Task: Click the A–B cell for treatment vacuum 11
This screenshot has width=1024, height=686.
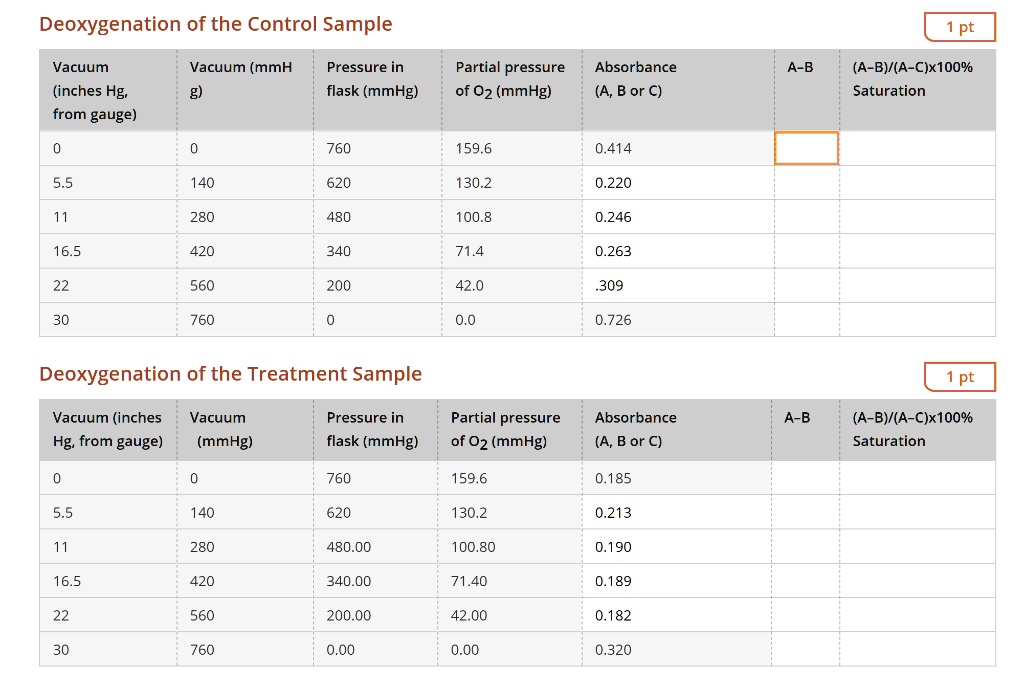Action: click(x=806, y=547)
